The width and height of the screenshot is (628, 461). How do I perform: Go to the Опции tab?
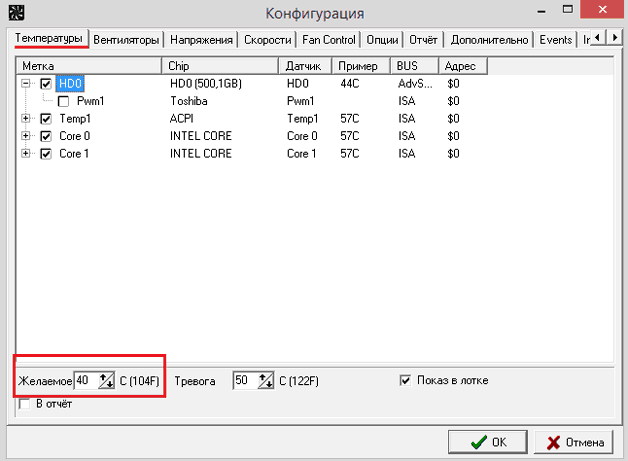click(382, 40)
